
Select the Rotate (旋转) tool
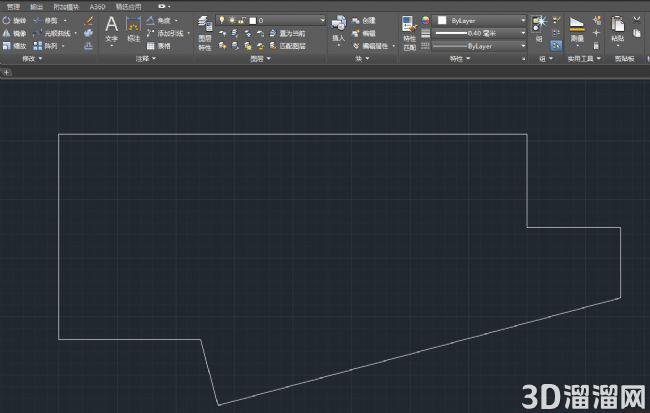14,21
